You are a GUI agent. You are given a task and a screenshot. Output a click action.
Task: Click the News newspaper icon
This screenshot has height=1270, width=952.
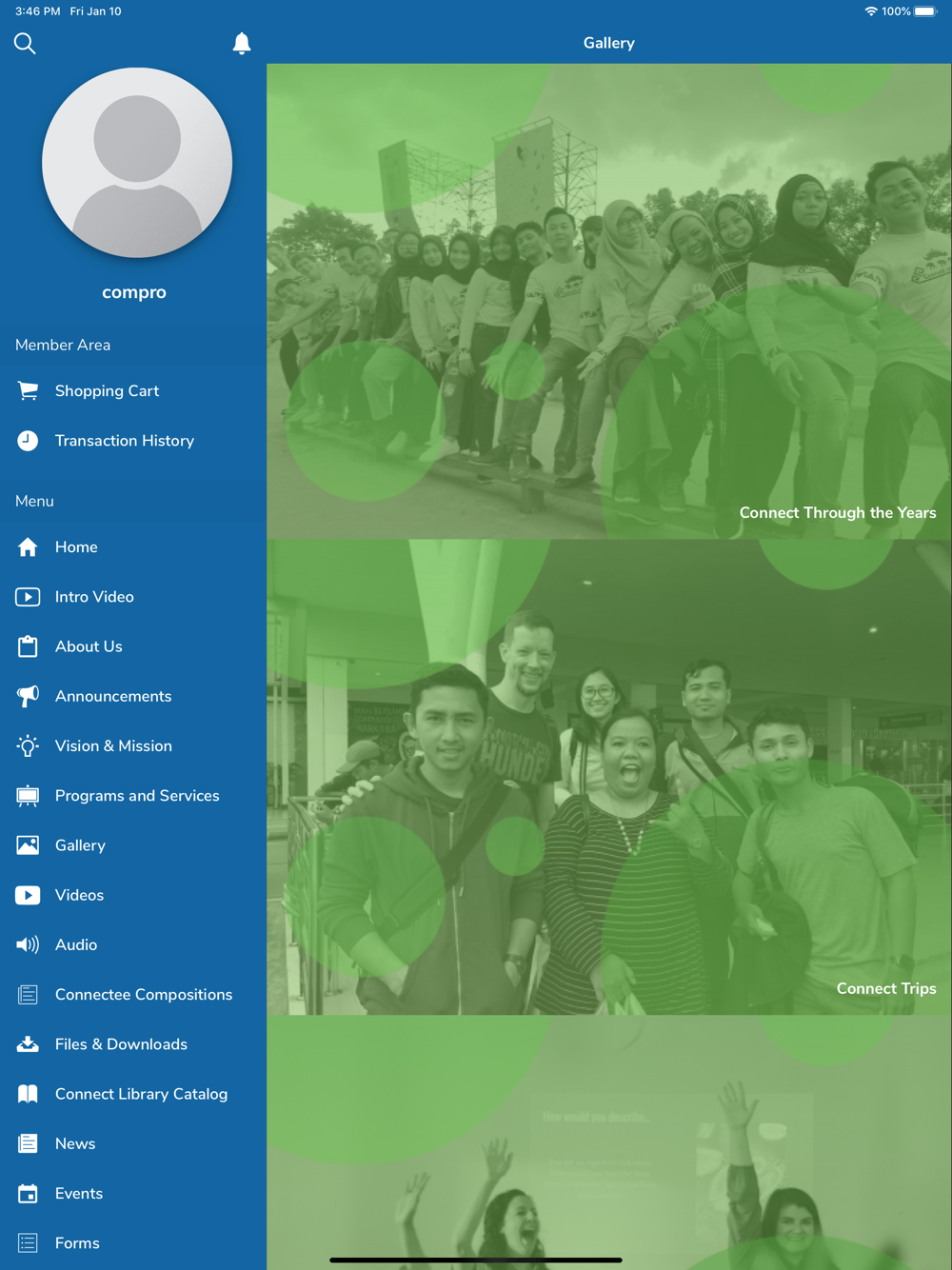click(x=28, y=1143)
